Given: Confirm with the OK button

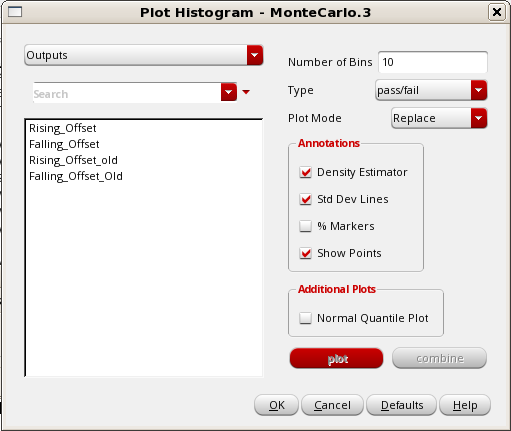Looking at the screenshot, I should coord(276,405).
